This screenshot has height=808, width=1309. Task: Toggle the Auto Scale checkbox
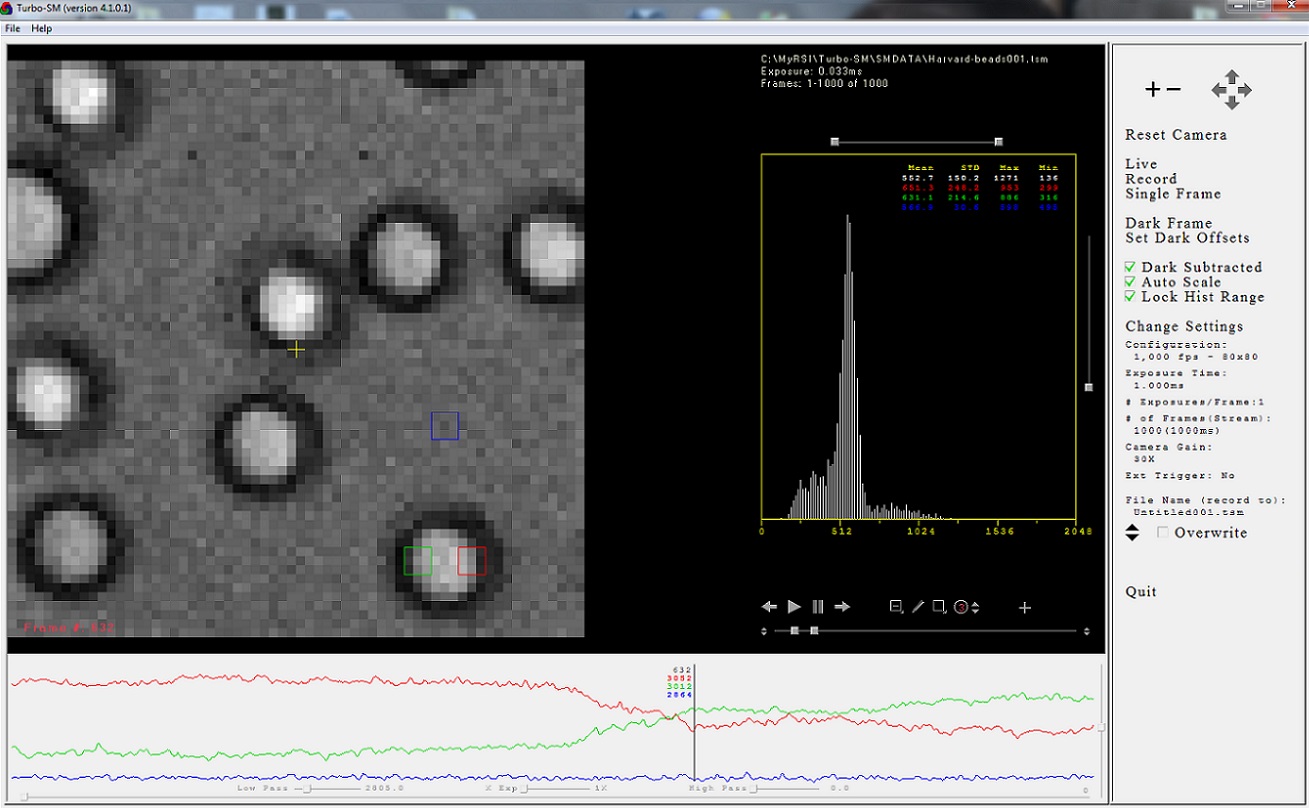pyautogui.click(x=1130, y=282)
